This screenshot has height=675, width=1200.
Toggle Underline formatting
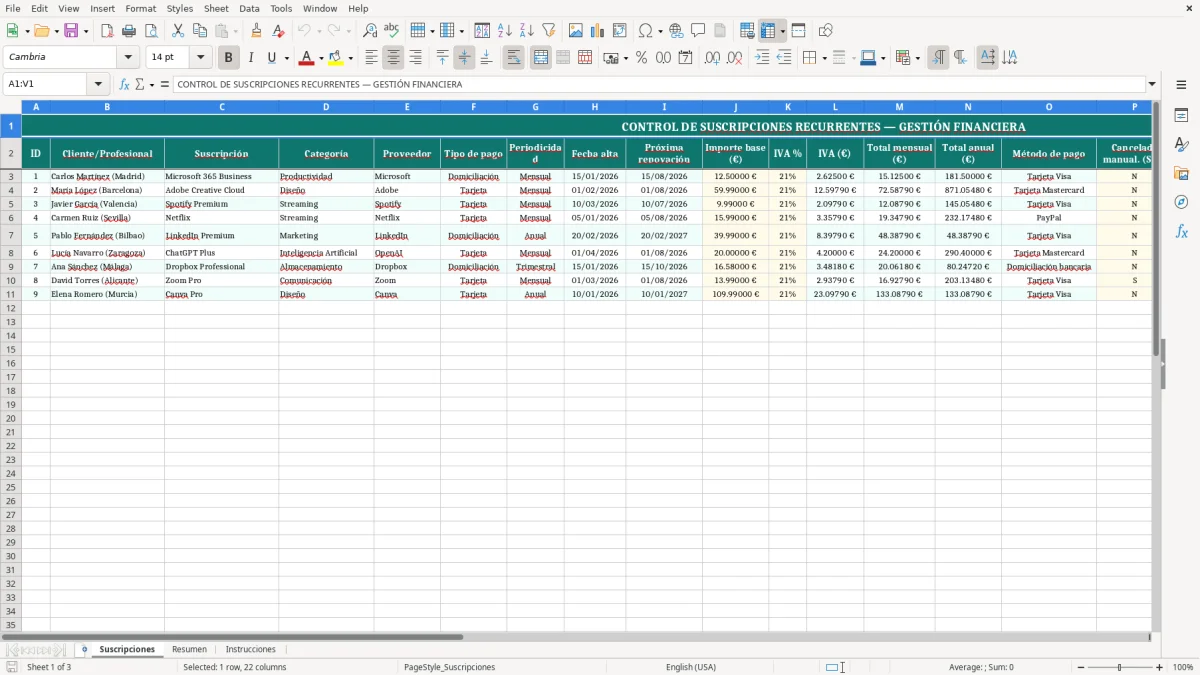(271, 58)
